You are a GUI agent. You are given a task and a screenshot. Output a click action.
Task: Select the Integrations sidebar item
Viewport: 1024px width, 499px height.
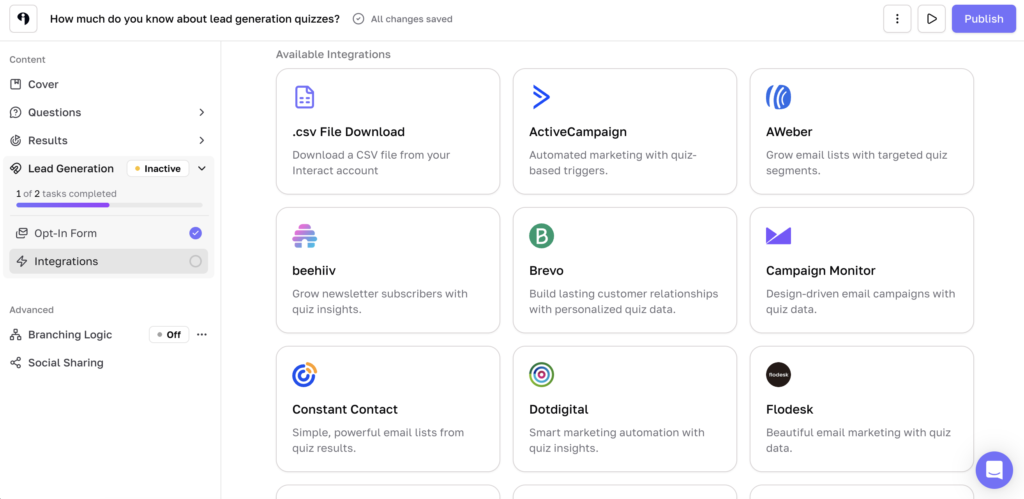pos(108,261)
